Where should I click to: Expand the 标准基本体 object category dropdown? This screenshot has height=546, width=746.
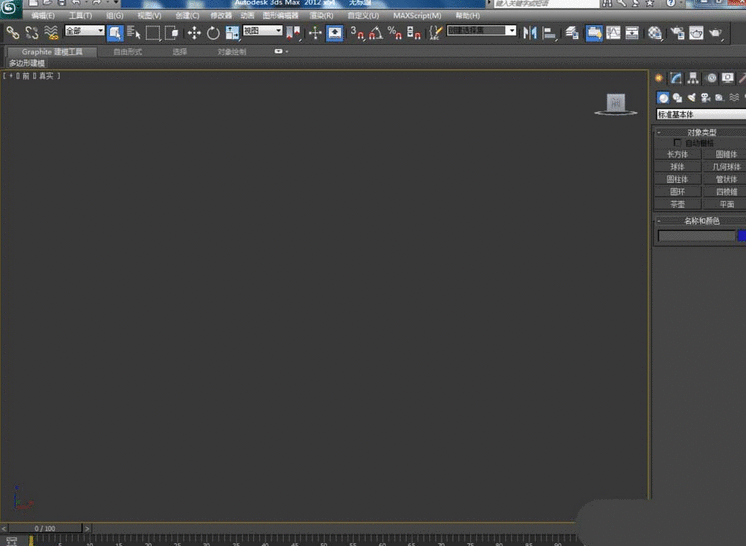[x=700, y=115]
